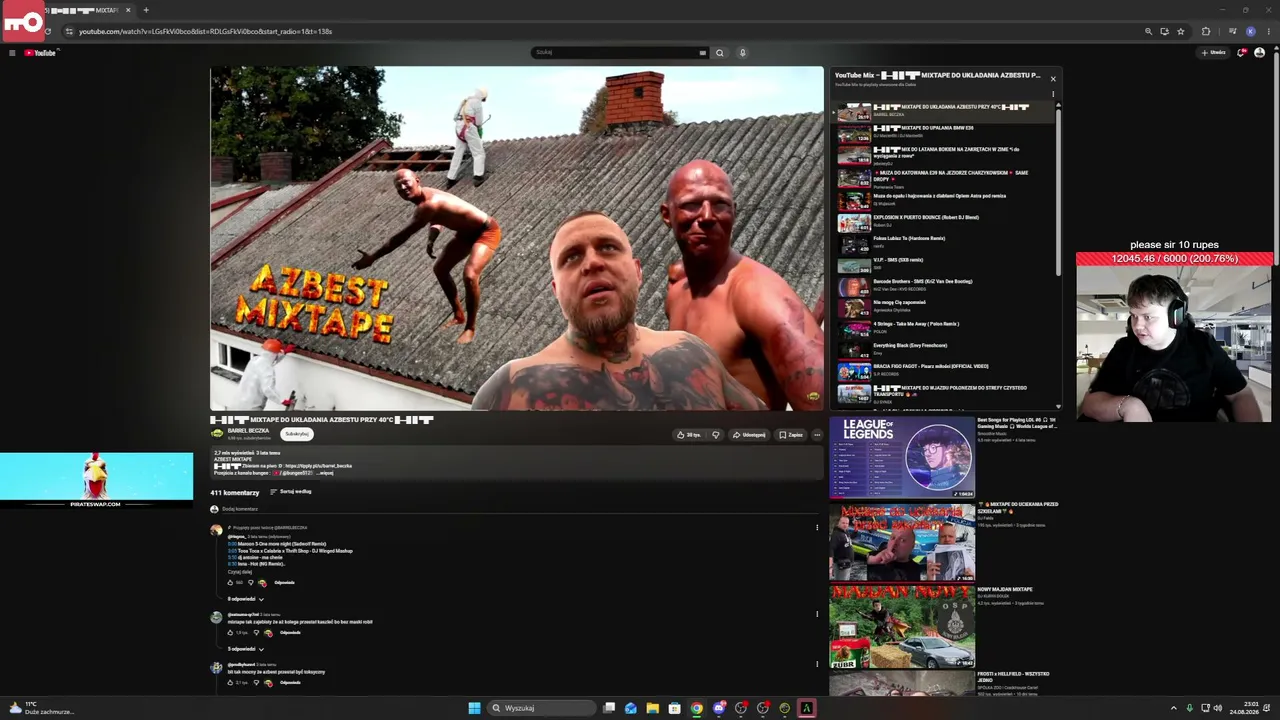
Task: Go to YouTube home via the logo
Action: coord(41,53)
